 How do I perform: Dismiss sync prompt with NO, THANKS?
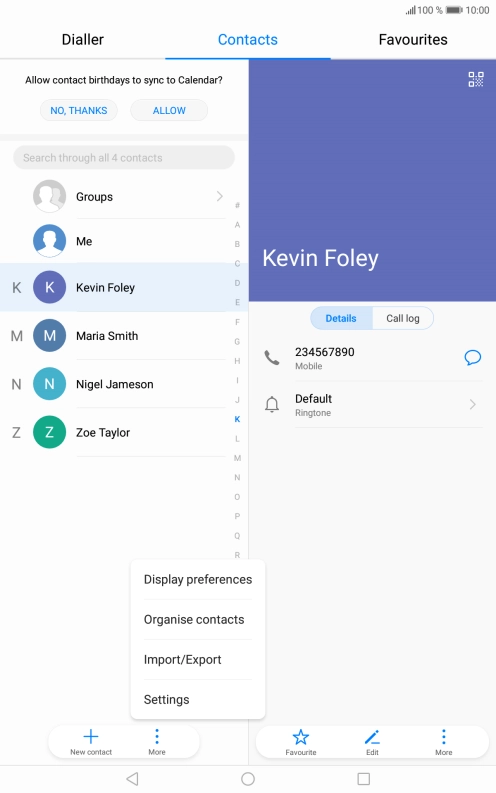pos(79,110)
